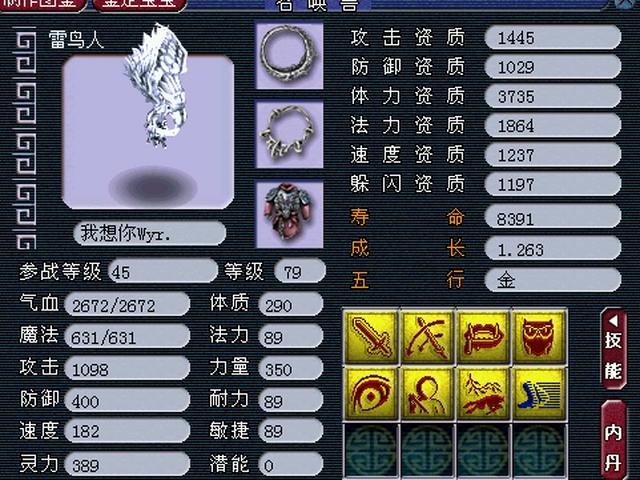Select the scroll skill icon
The image size is (640, 480).
click(483, 337)
